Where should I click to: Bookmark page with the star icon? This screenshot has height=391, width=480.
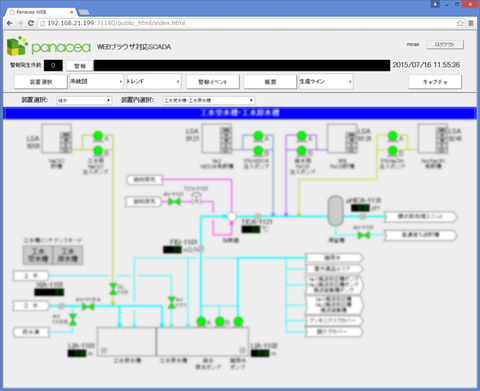click(460, 23)
